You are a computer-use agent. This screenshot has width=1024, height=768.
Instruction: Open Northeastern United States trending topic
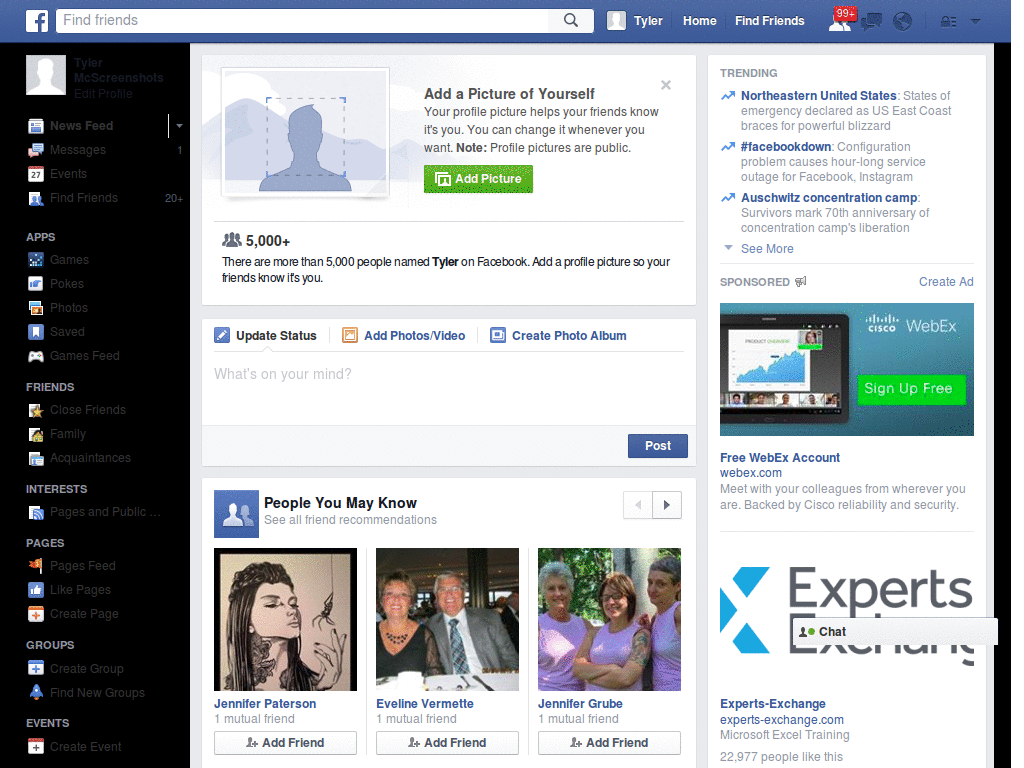tap(818, 96)
